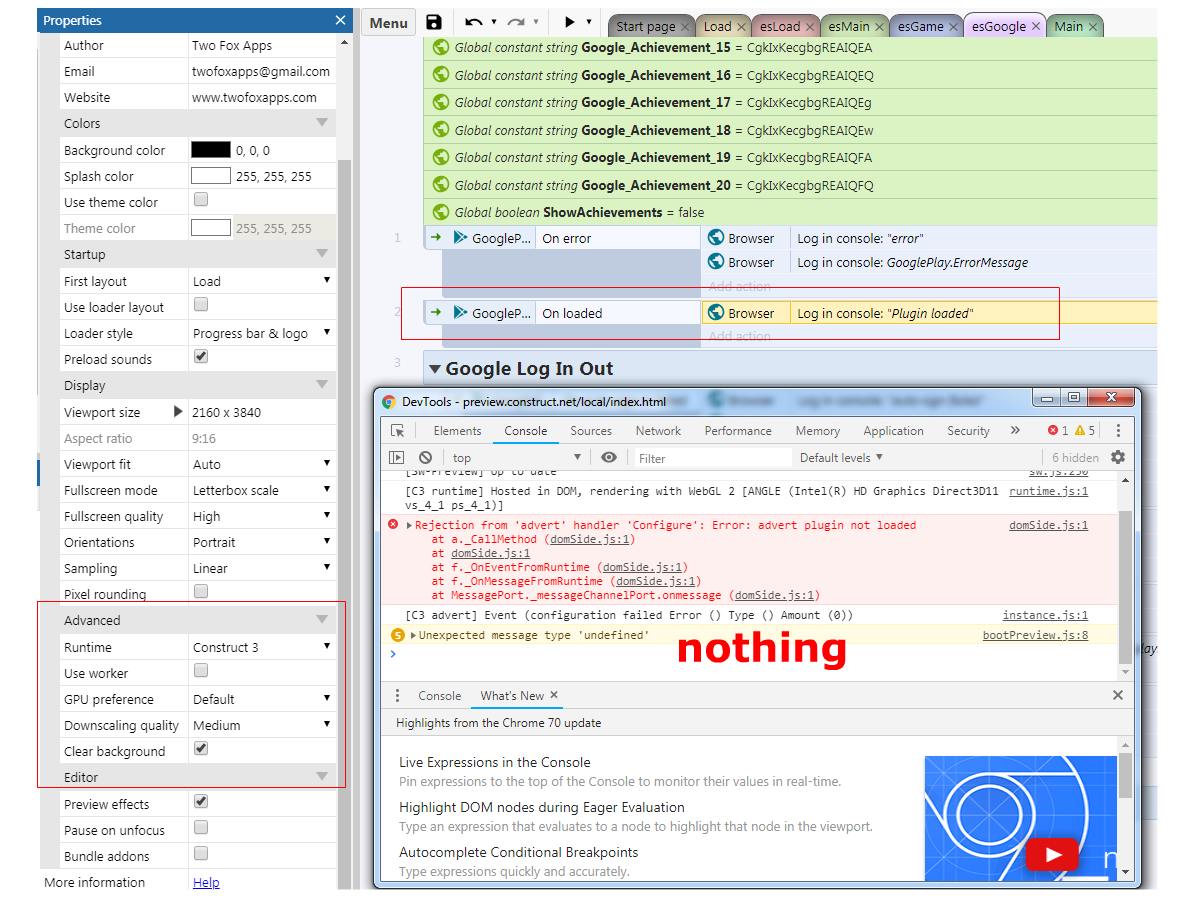Toggle the Use theme color checkbox
1200x900 pixels.
[x=200, y=200]
